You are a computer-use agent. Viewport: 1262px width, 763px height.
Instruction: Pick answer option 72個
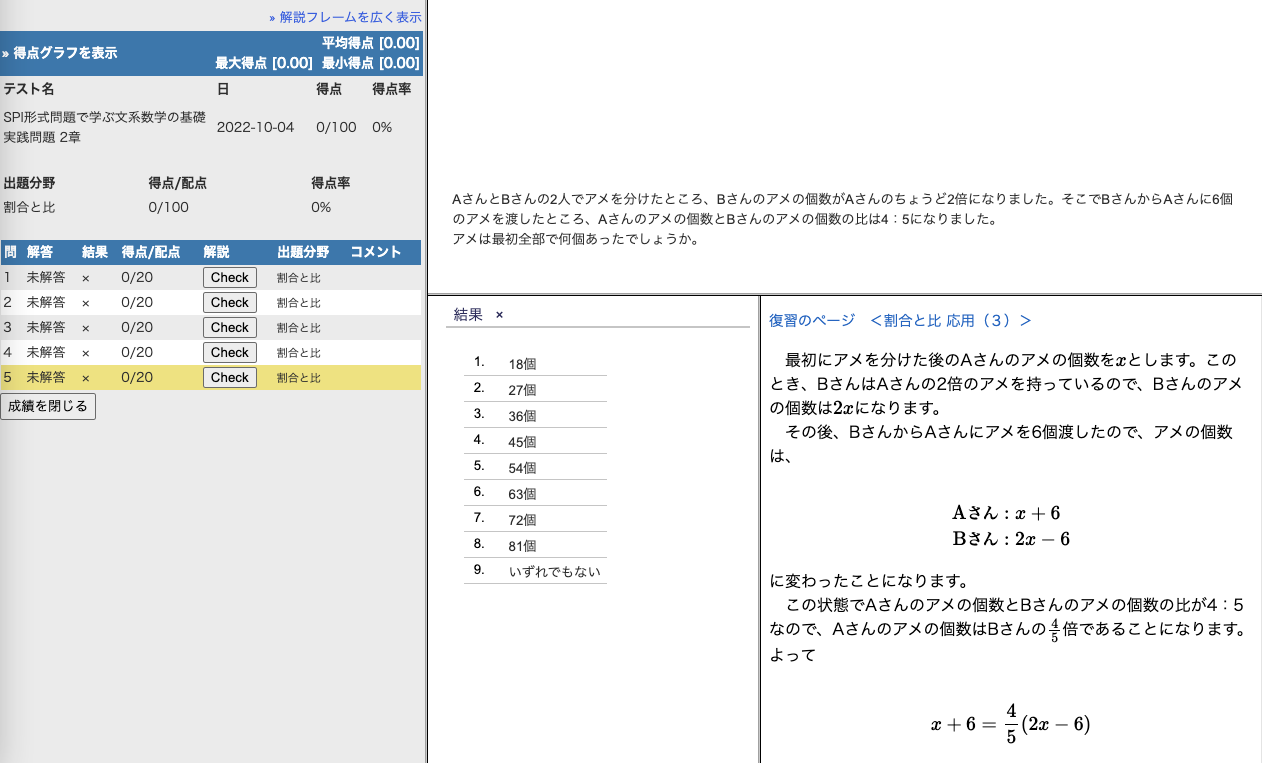pyautogui.click(x=522, y=520)
